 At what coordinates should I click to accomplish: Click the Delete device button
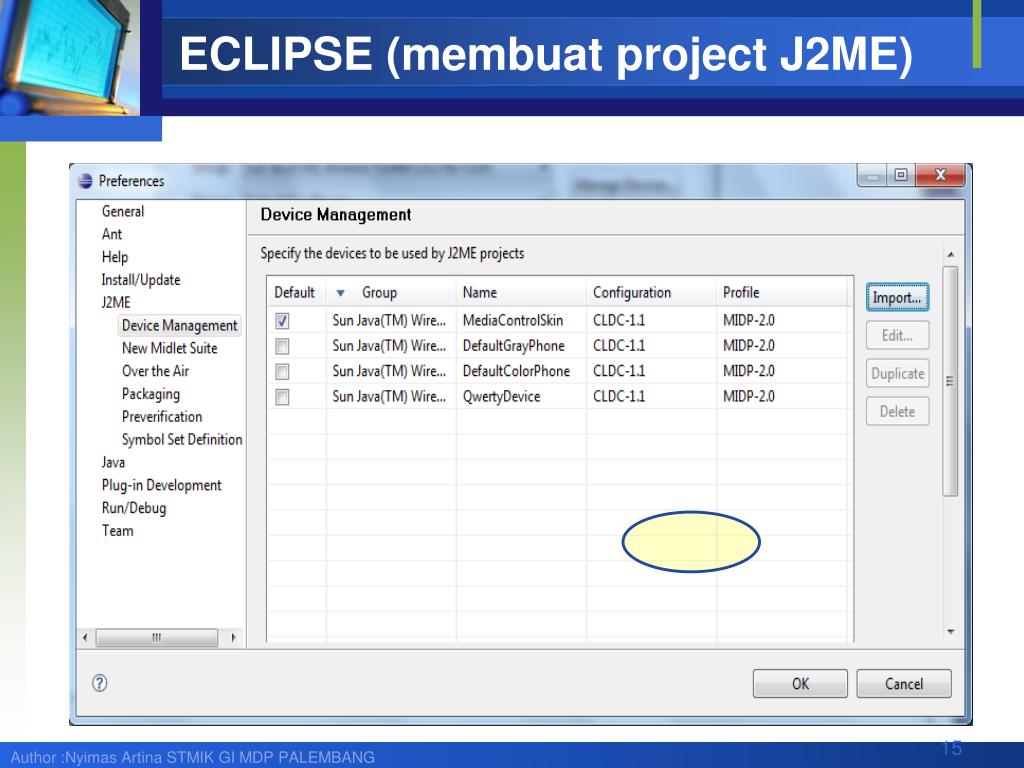pyautogui.click(x=897, y=411)
